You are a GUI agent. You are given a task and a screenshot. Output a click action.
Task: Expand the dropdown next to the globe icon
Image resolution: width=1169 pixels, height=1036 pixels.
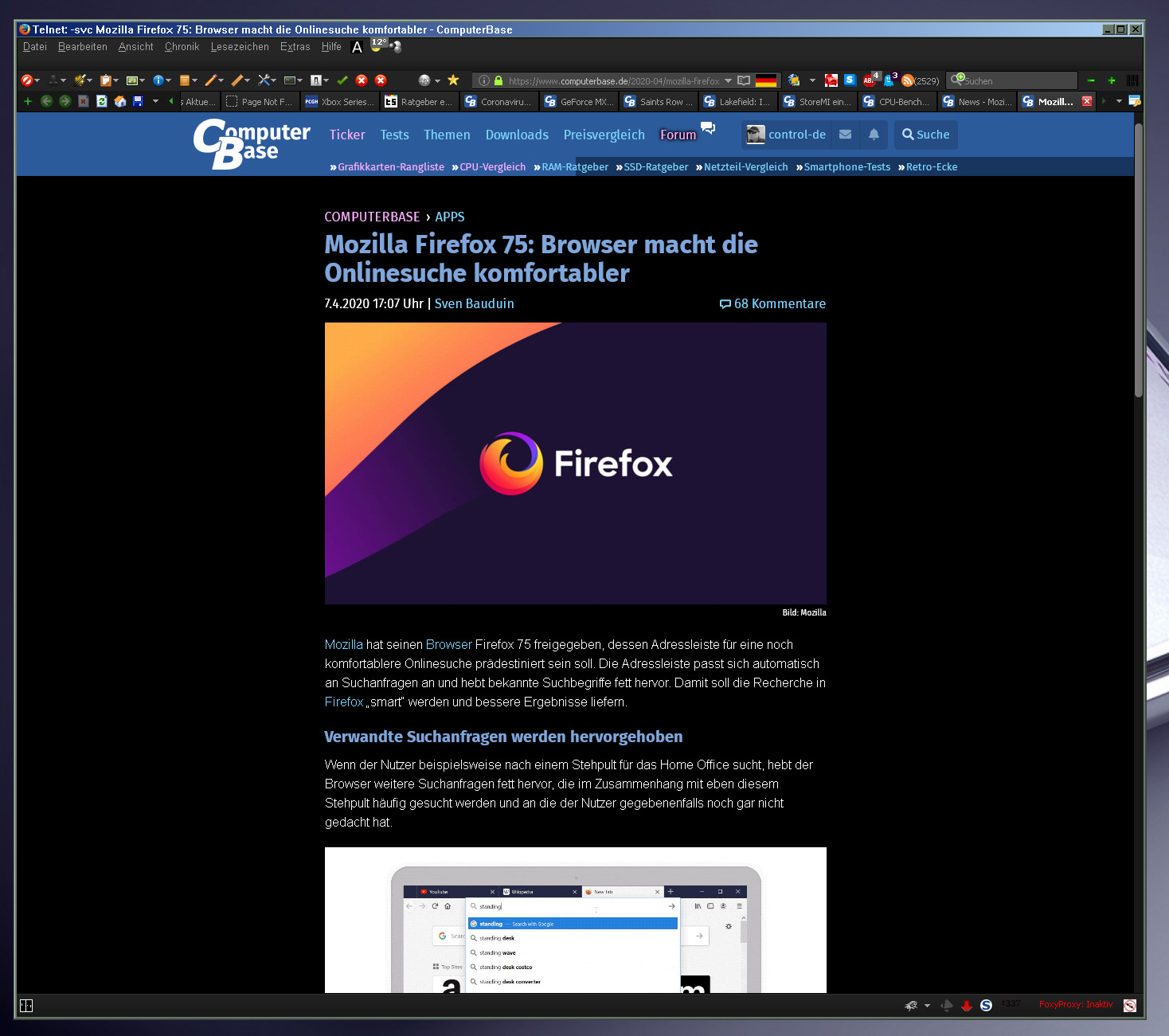click(437, 80)
